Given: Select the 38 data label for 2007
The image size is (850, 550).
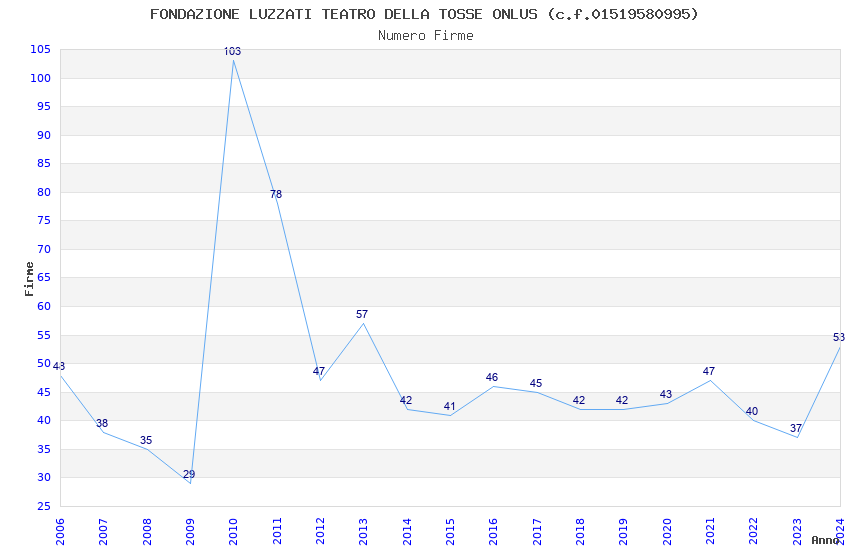Looking at the screenshot, I should (x=102, y=423).
